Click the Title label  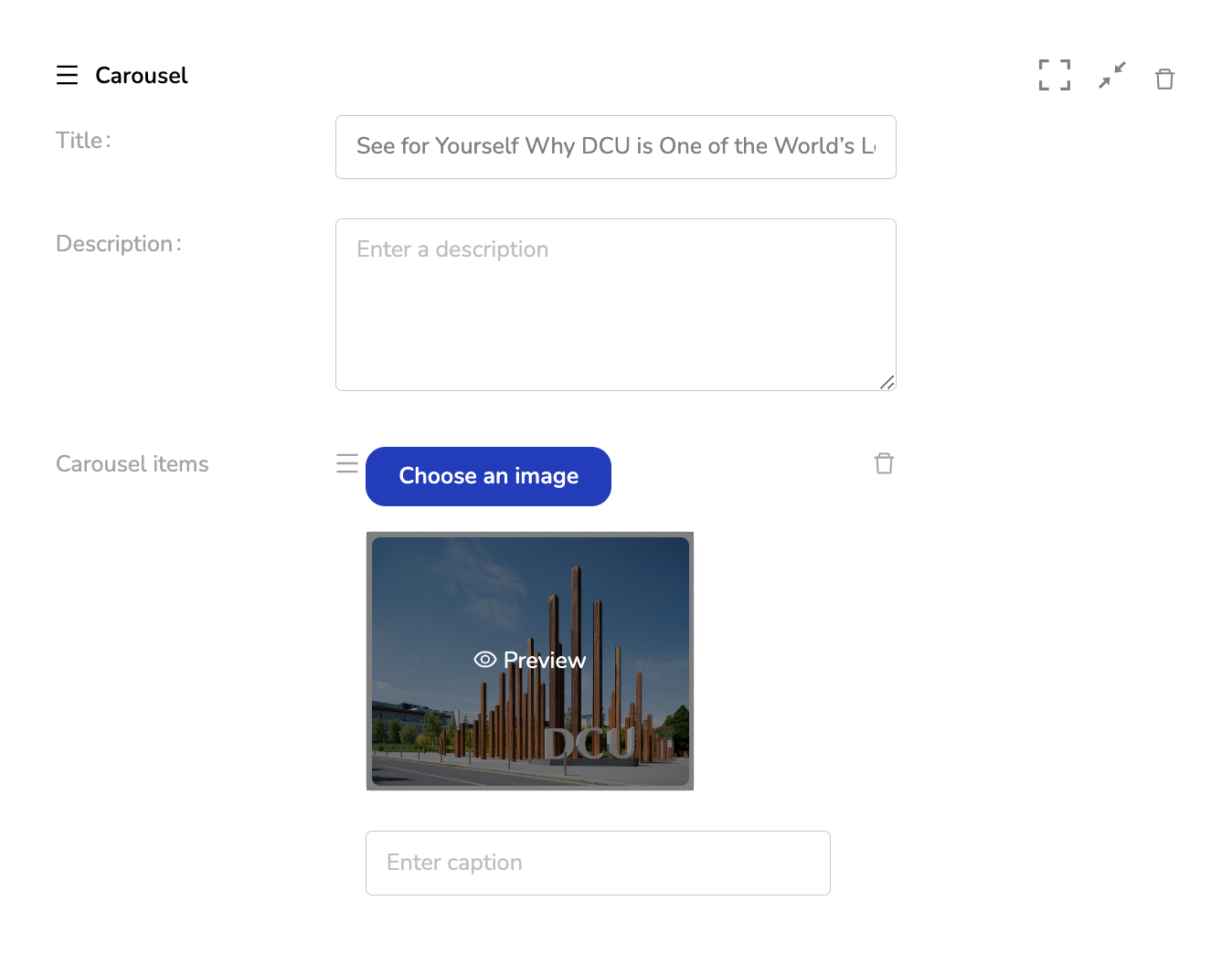coord(83,140)
